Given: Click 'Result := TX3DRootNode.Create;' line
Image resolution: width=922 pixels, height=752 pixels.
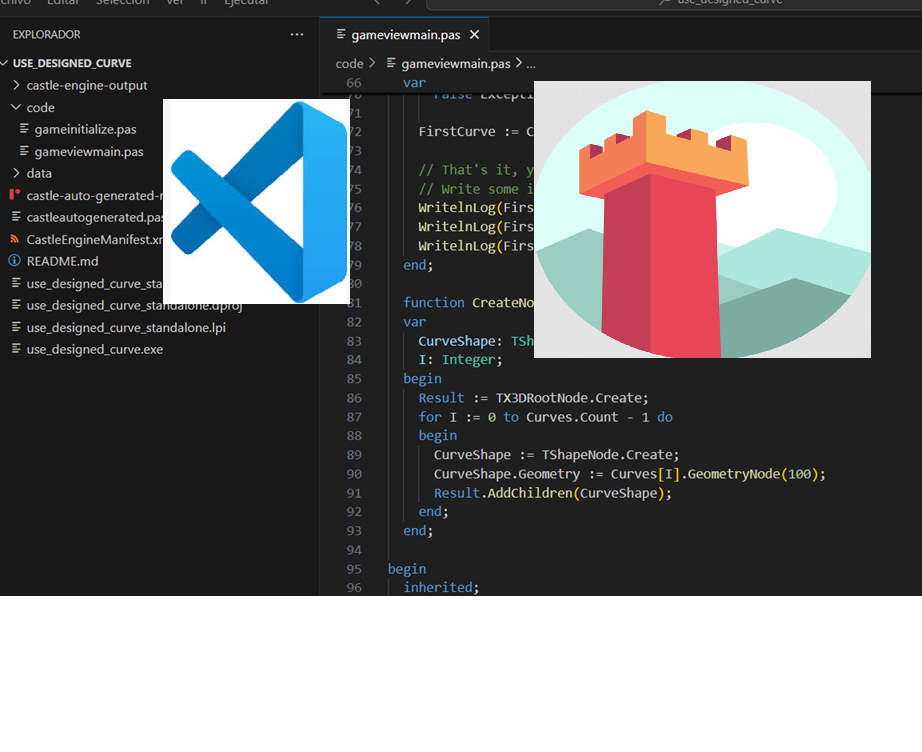Looking at the screenshot, I should pos(533,398).
